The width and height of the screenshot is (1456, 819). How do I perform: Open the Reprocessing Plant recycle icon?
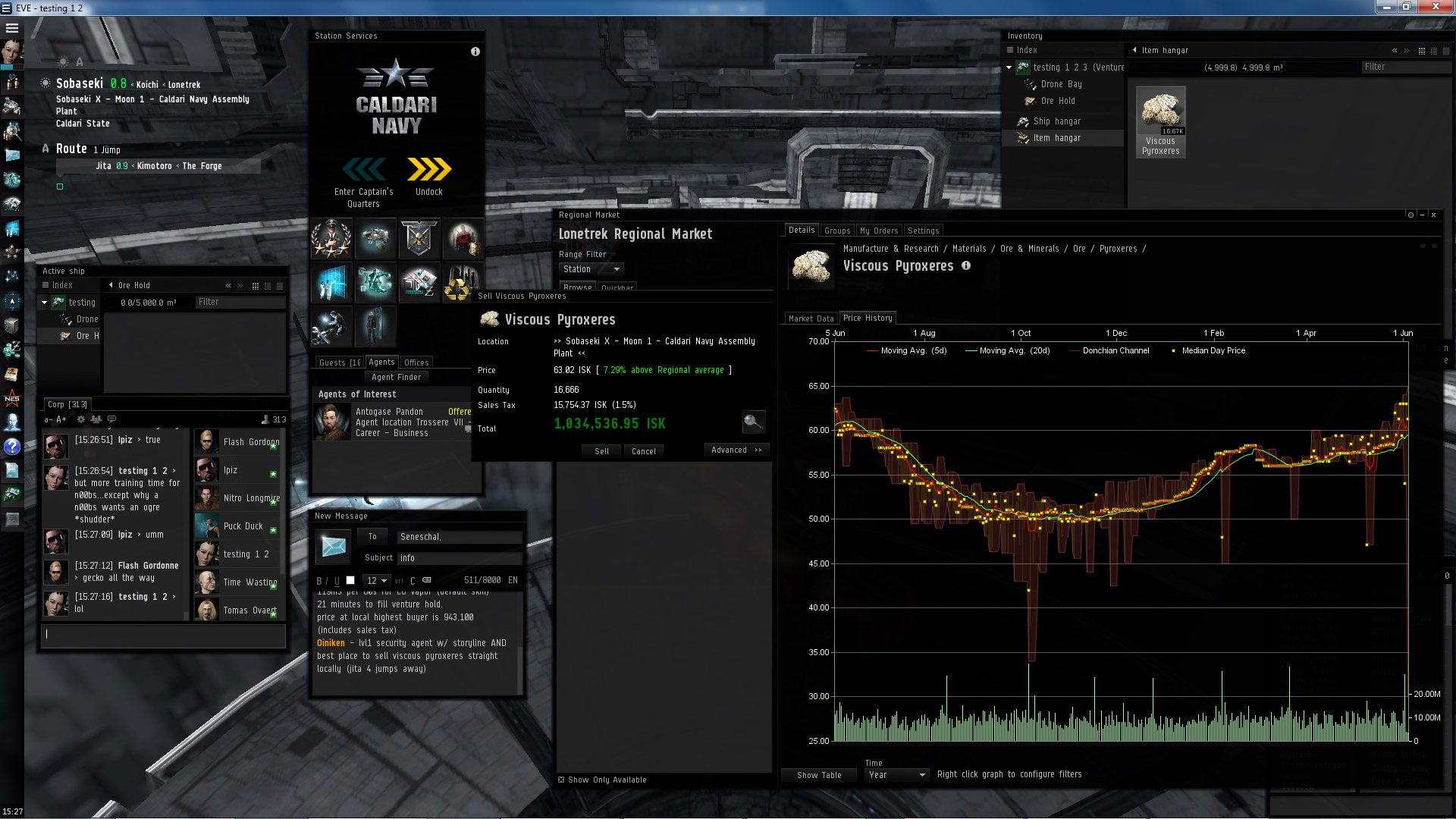pos(462,283)
